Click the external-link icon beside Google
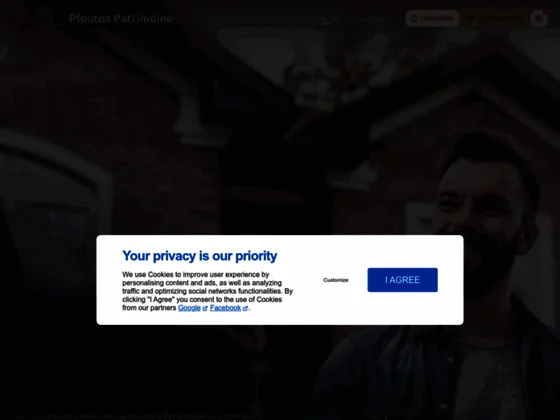 (x=205, y=308)
